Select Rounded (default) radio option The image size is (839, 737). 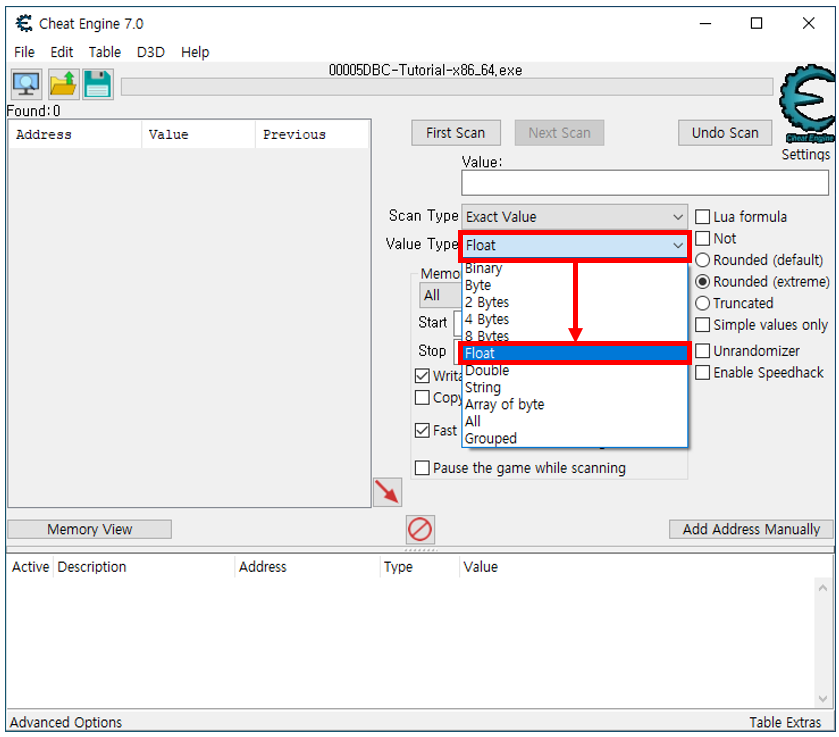702,260
